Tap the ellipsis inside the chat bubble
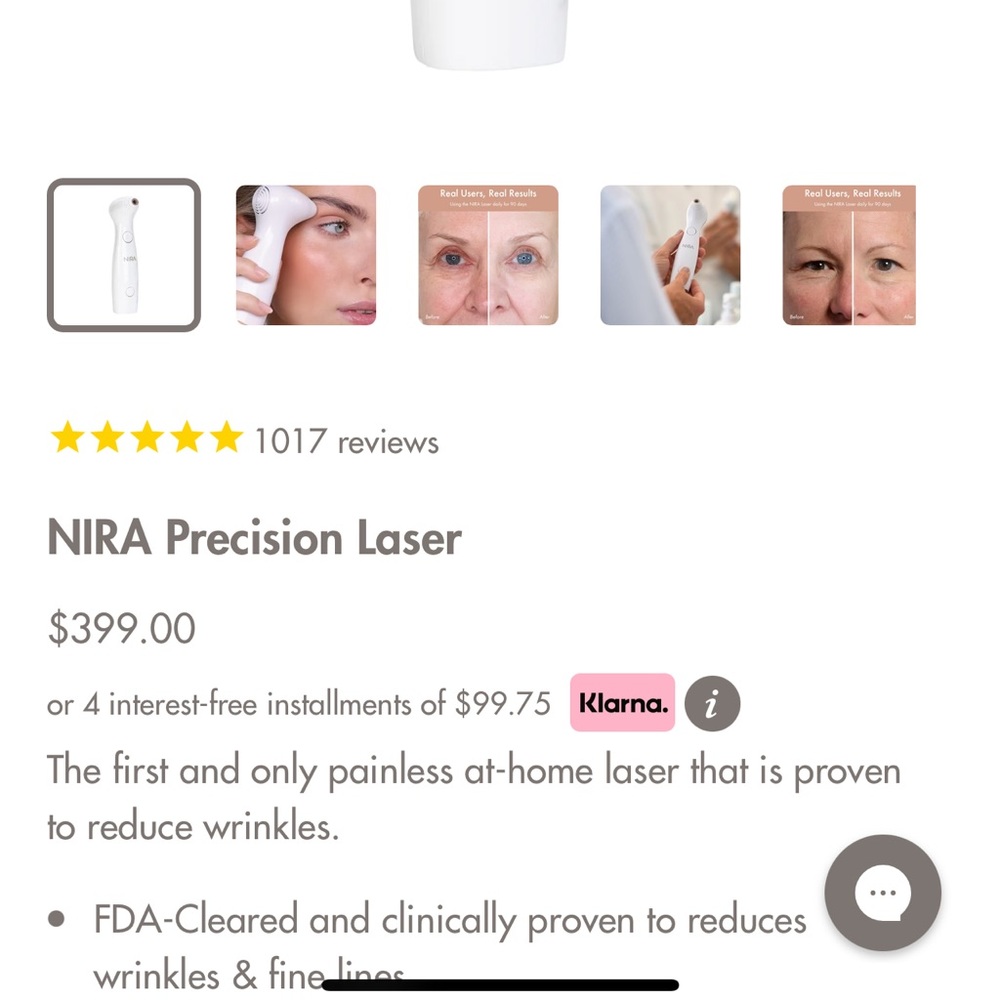 882,894
